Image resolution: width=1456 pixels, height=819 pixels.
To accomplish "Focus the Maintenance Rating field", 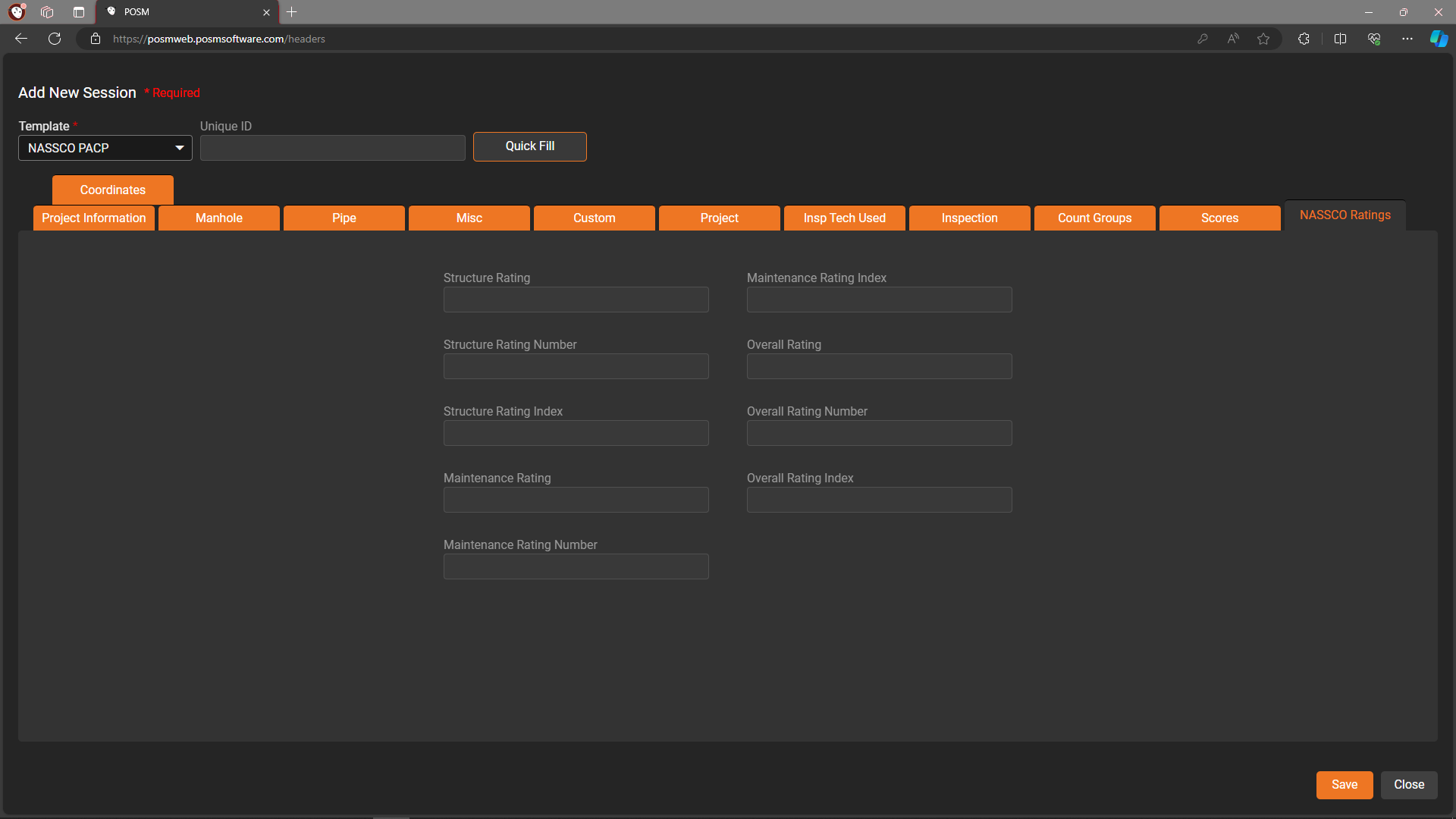I will point(576,500).
